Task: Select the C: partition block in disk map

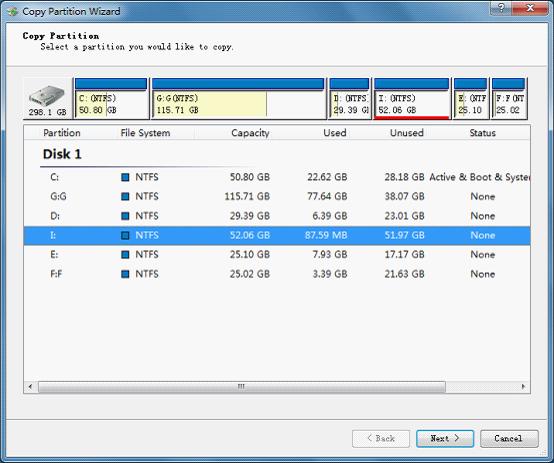Action: pyautogui.click(x=111, y=99)
